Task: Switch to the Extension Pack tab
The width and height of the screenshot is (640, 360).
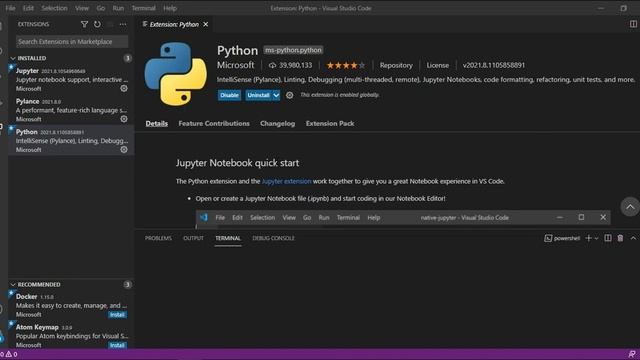Action: tap(330, 123)
